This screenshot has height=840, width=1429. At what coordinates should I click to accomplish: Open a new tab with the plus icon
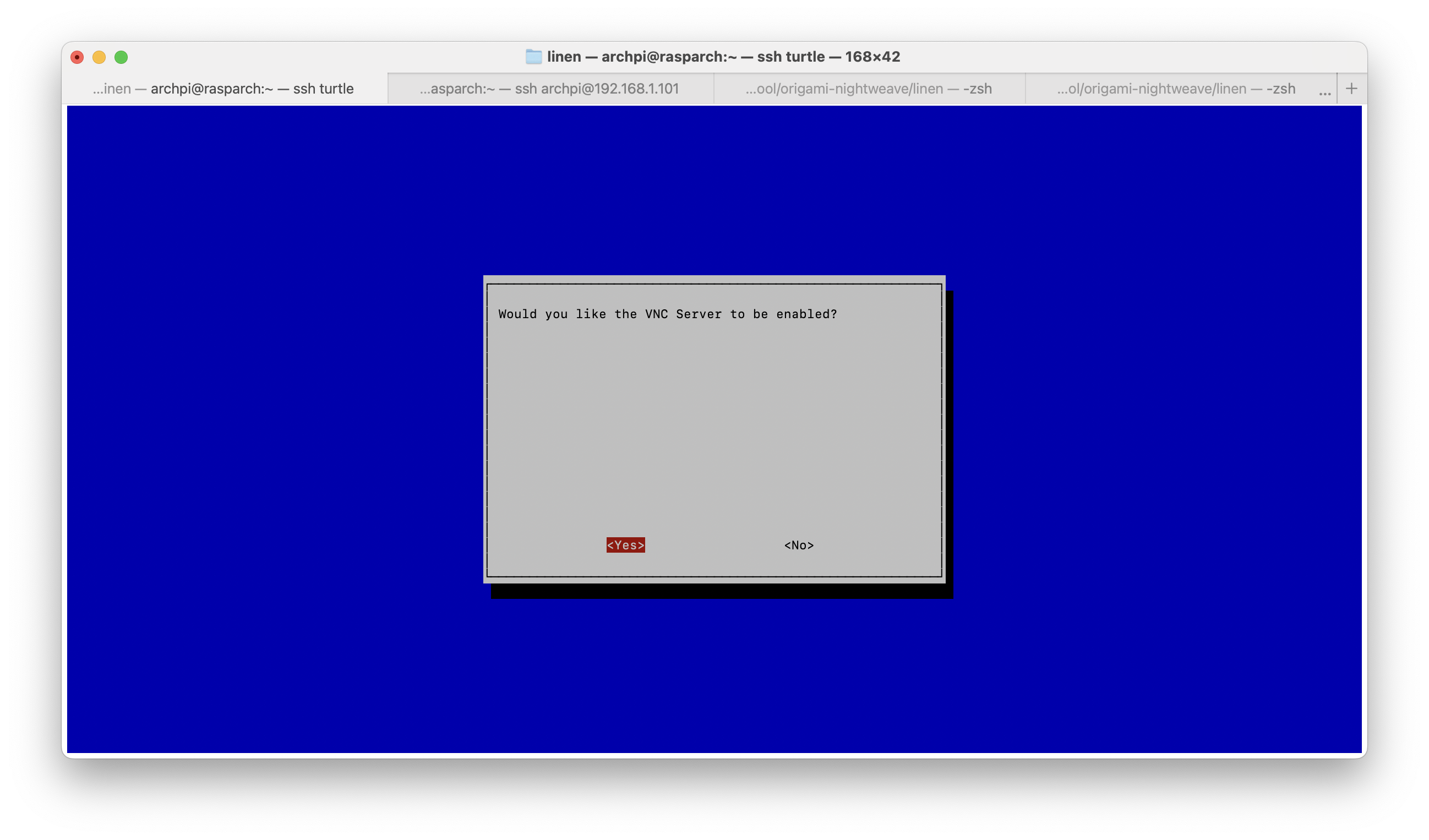click(1352, 88)
